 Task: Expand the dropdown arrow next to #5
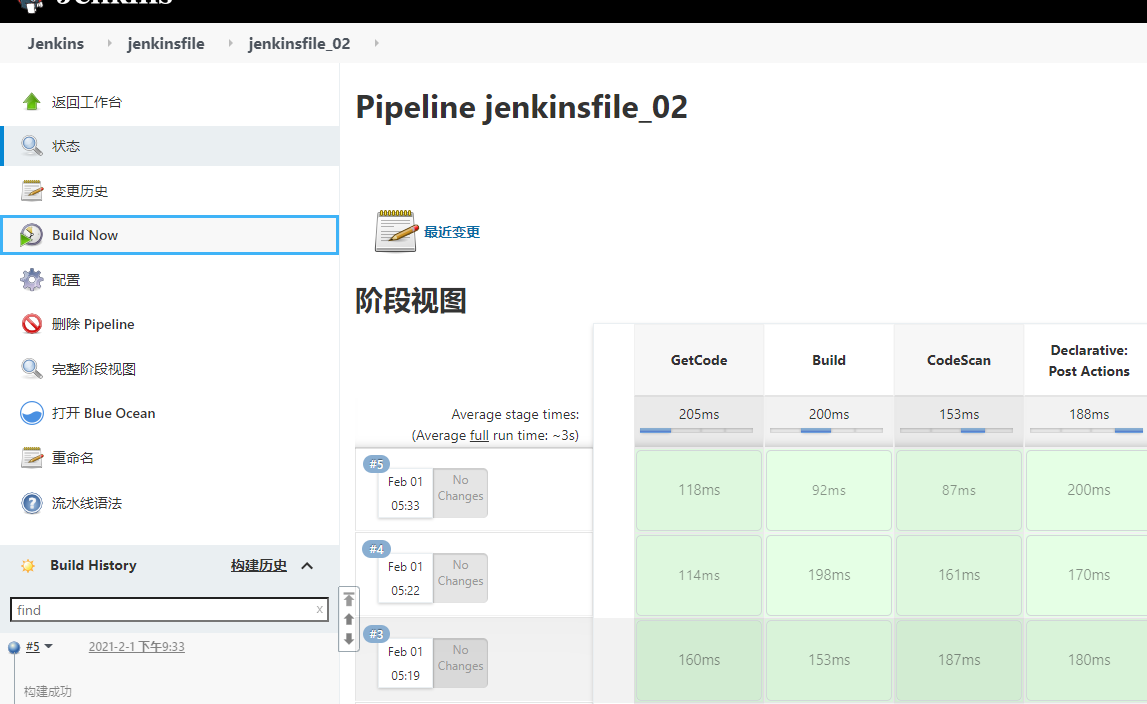pos(48,646)
